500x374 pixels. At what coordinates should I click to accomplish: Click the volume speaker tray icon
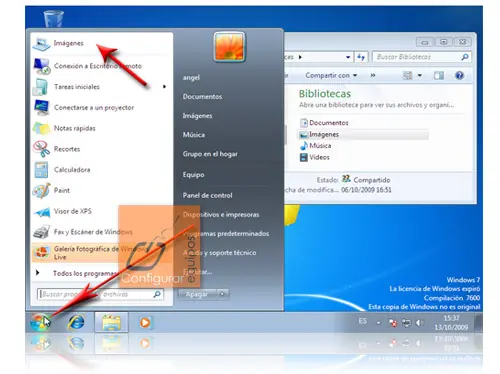[x=419, y=323]
